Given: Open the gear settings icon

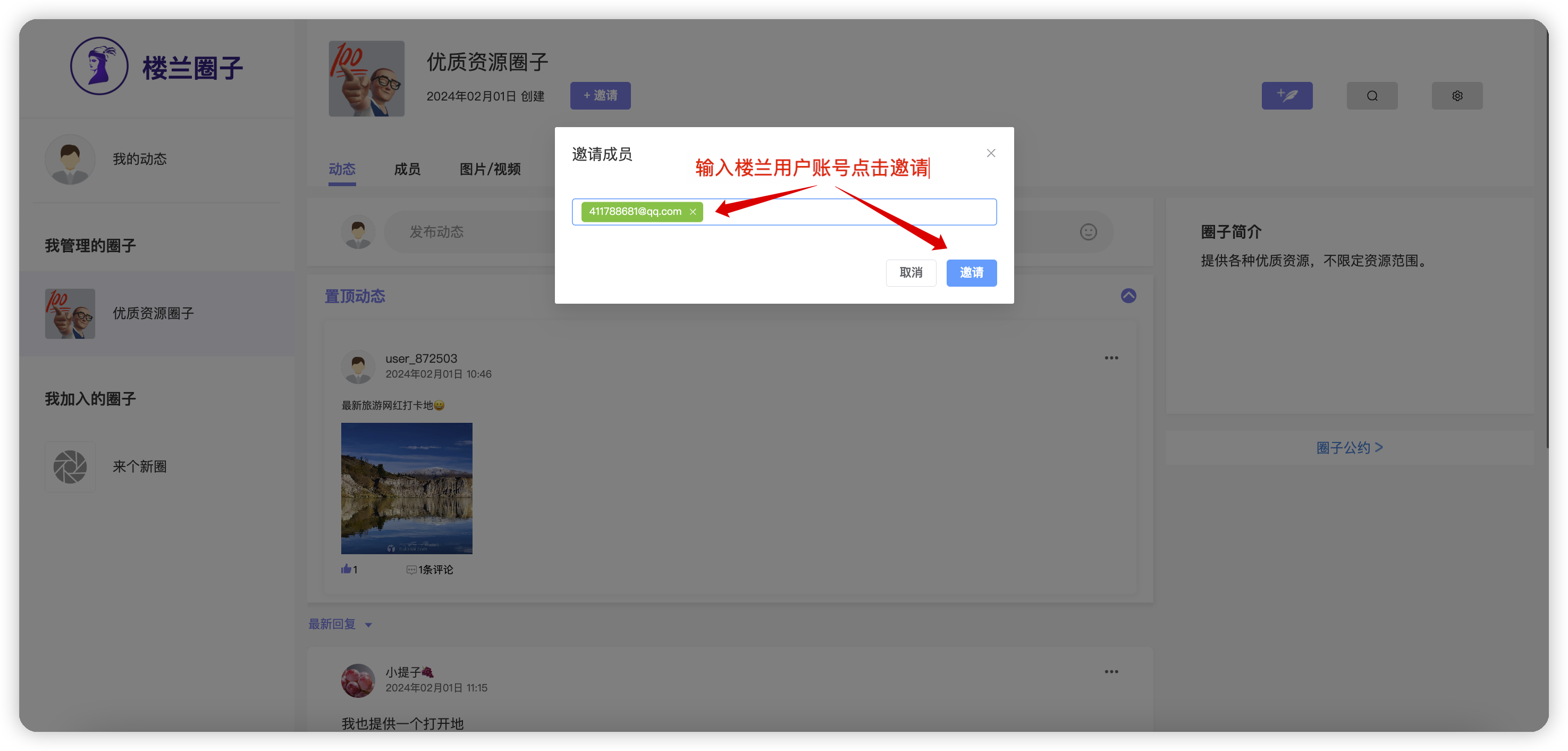Looking at the screenshot, I should tap(1456, 96).
